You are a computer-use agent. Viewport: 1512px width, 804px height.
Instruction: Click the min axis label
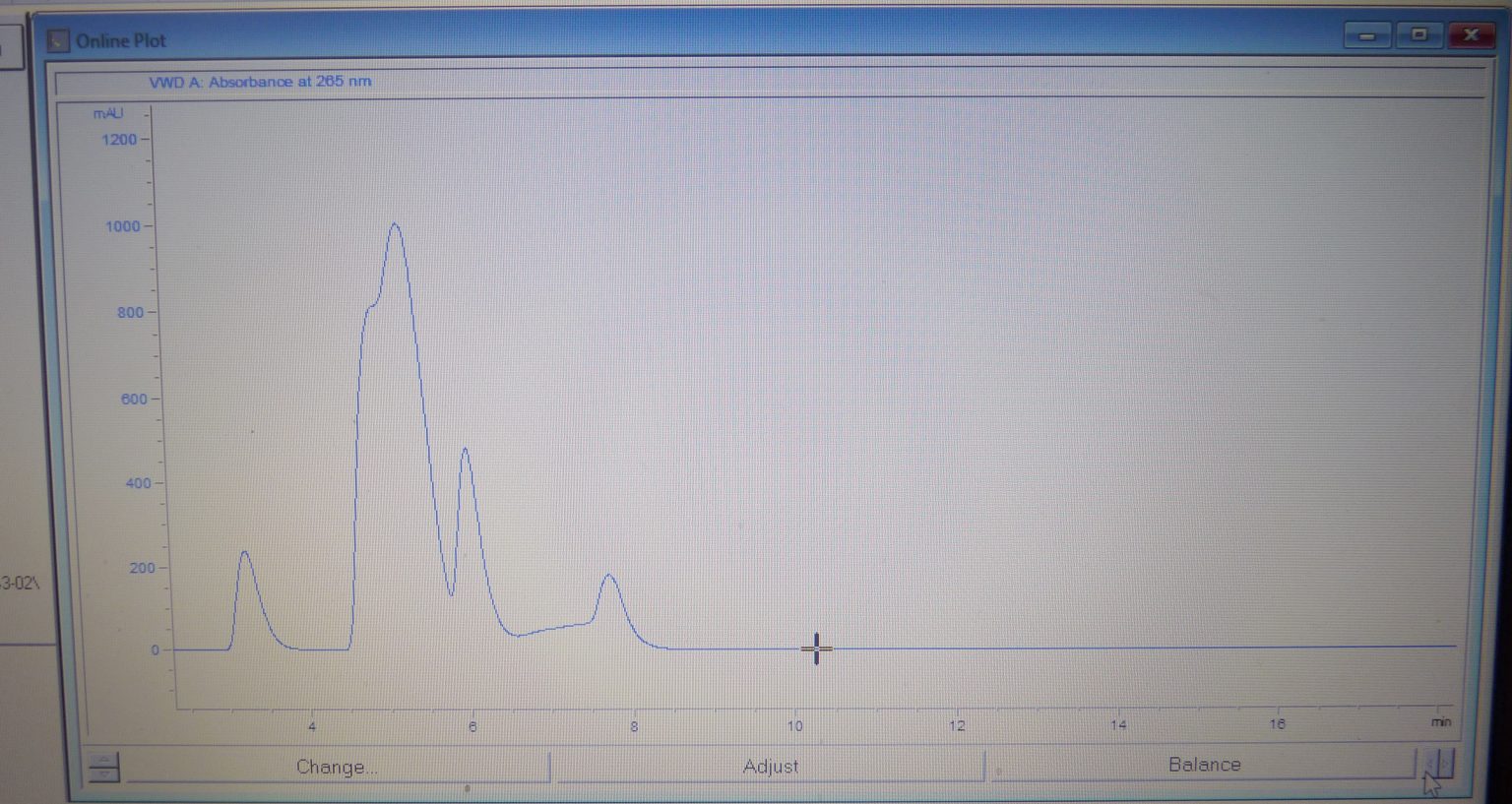point(1441,720)
